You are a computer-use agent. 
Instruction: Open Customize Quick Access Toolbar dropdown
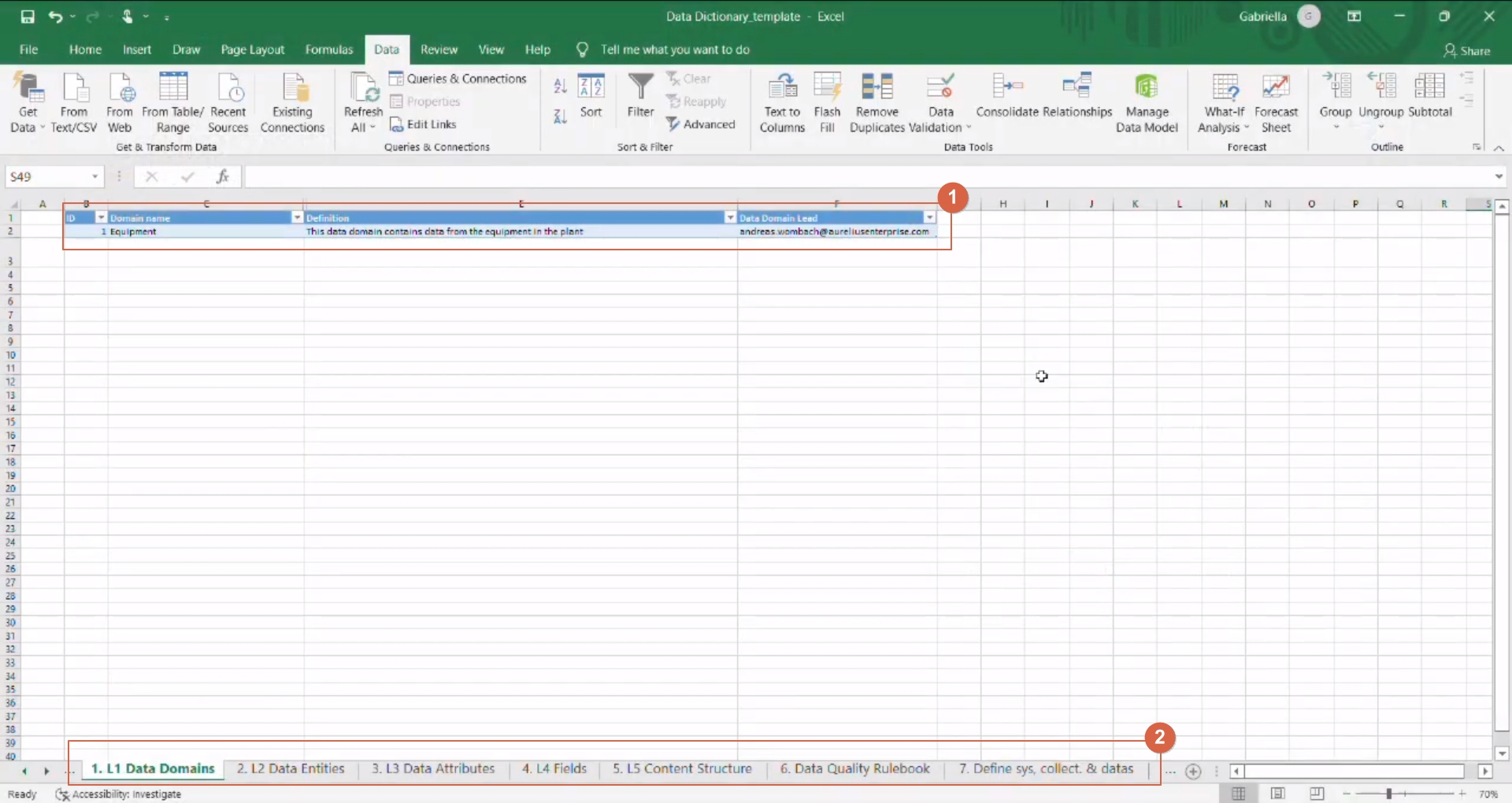click(x=167, y=17)
